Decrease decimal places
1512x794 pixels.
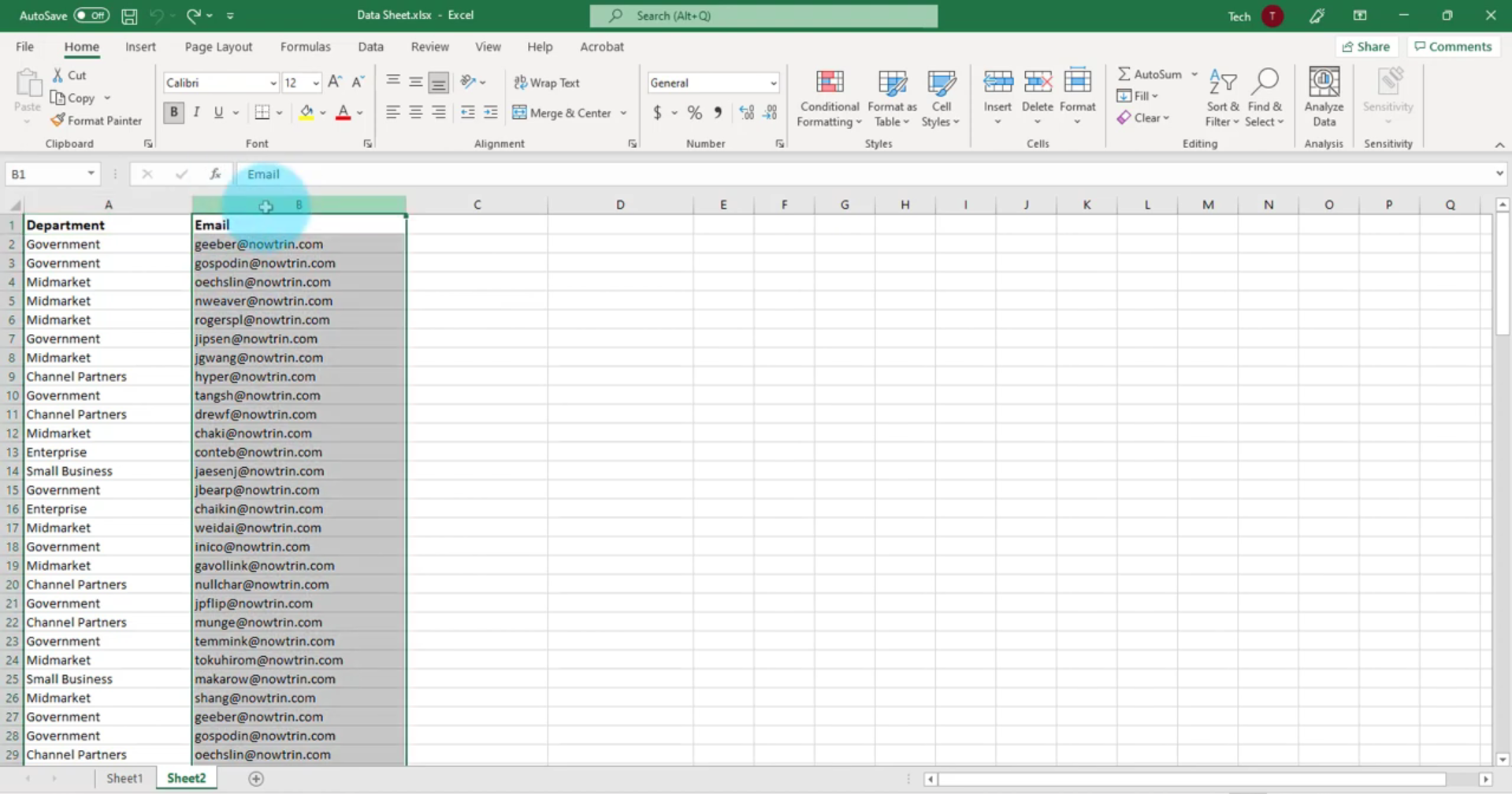(x=770, y=113)
